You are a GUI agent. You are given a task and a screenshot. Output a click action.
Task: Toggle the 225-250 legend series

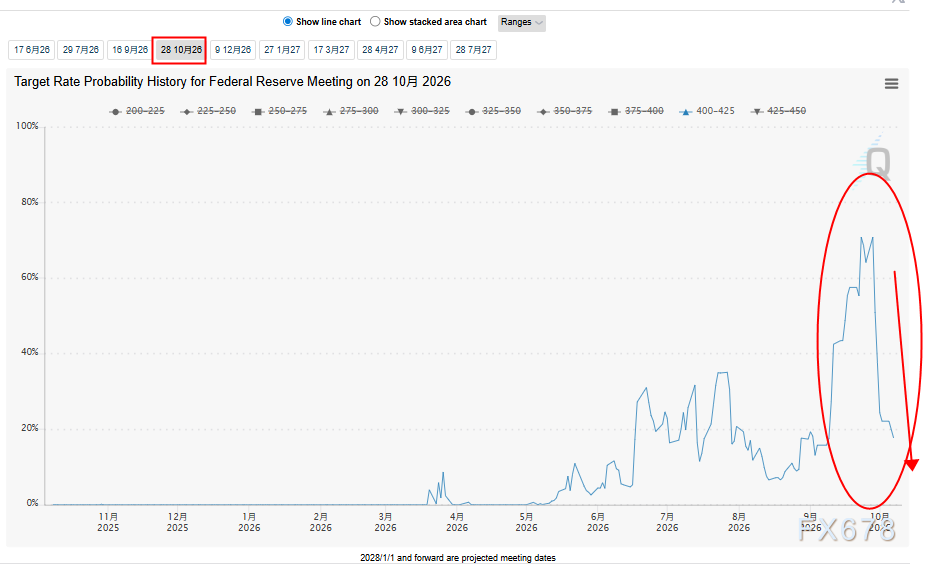[208, 111]
